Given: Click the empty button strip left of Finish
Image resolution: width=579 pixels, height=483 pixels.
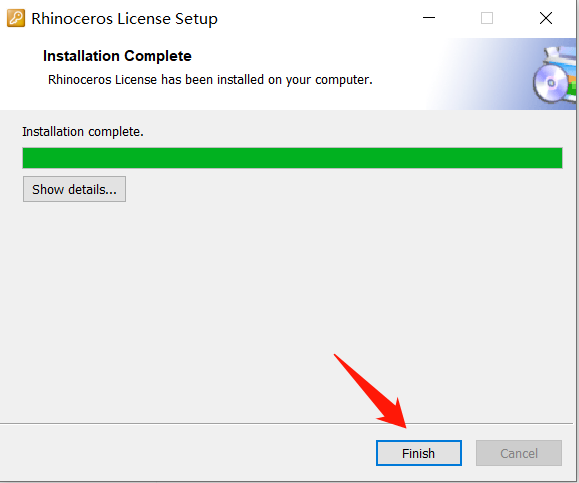Looking at the screenshot, I should point(185,453).
